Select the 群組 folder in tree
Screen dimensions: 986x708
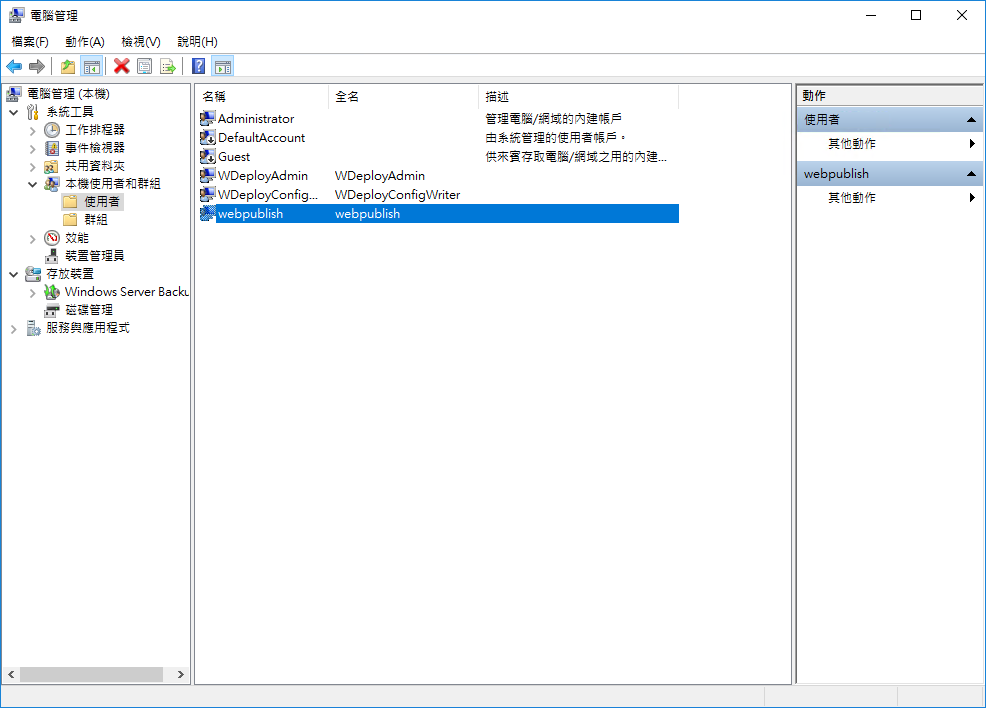pos(96,219)
